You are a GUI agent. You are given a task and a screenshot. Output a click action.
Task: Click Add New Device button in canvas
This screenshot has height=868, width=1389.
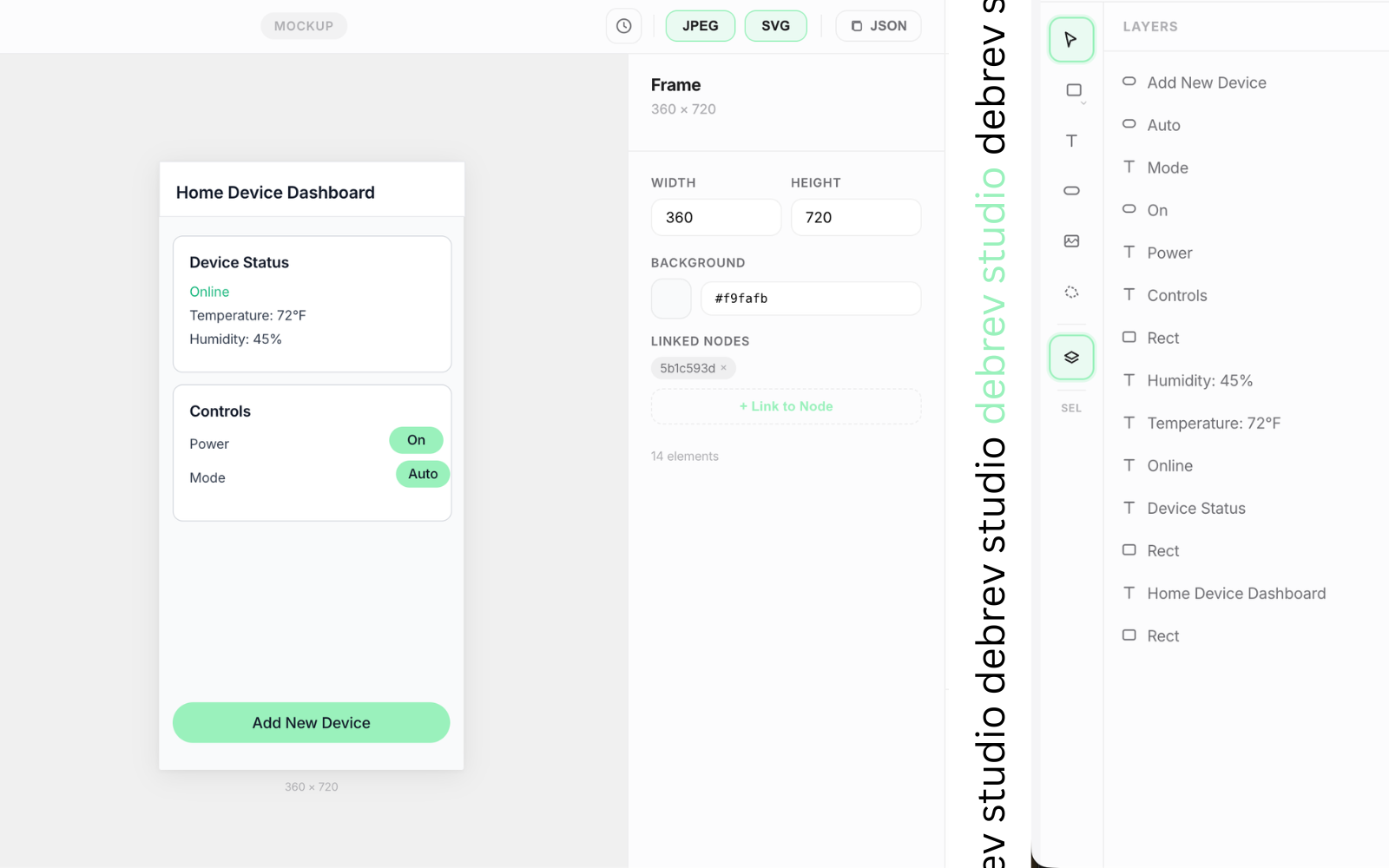coord(312,723)
